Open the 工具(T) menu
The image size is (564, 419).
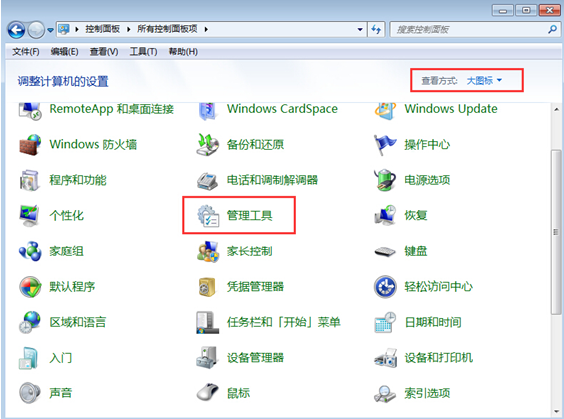pos(143,52)
